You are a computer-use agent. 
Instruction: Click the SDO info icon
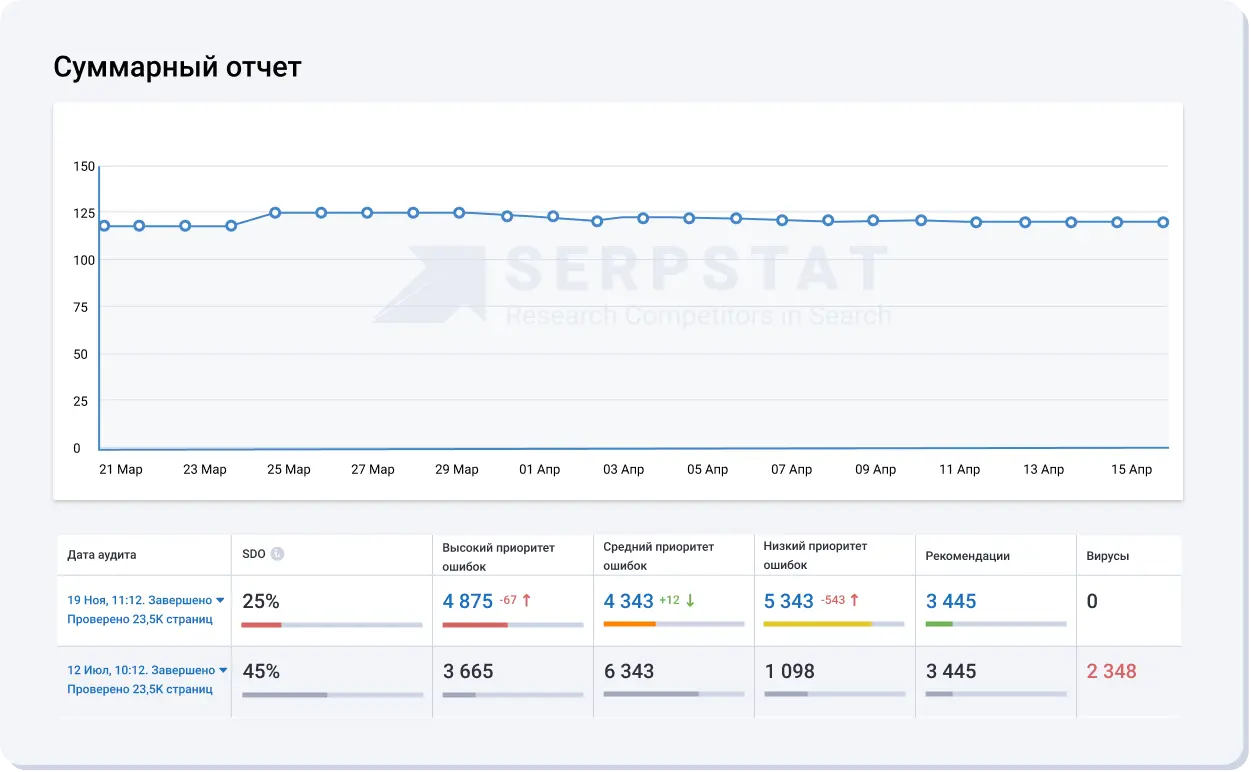point(278,554)
